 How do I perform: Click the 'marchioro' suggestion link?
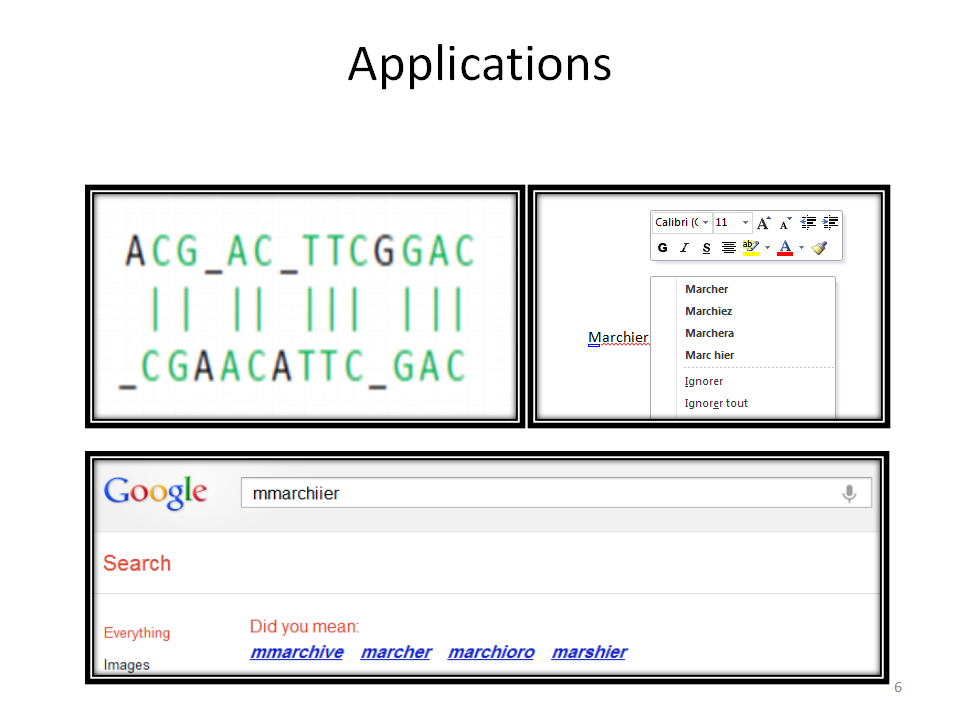click(x=490, y=652)
